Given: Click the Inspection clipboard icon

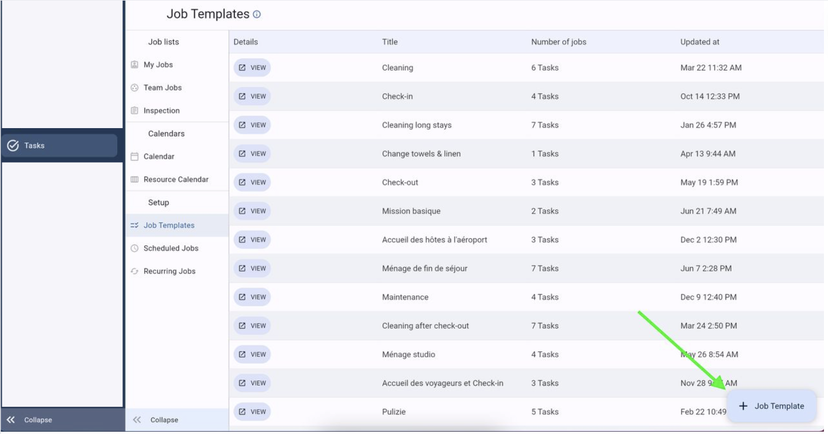Looking at the screenshot, I should 134,110.
